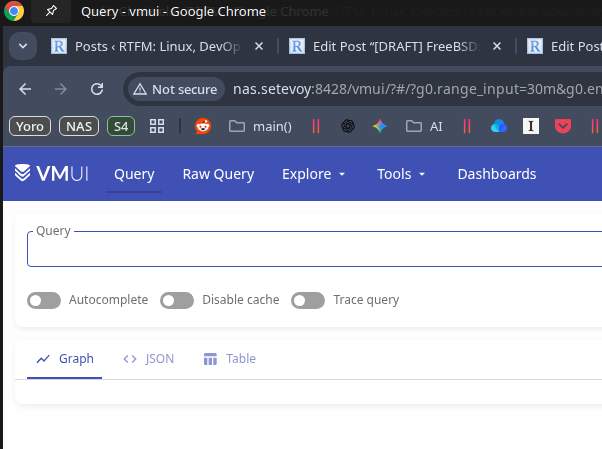
Task: Open the Pocket bookmark icon
Action: [564, 126]
